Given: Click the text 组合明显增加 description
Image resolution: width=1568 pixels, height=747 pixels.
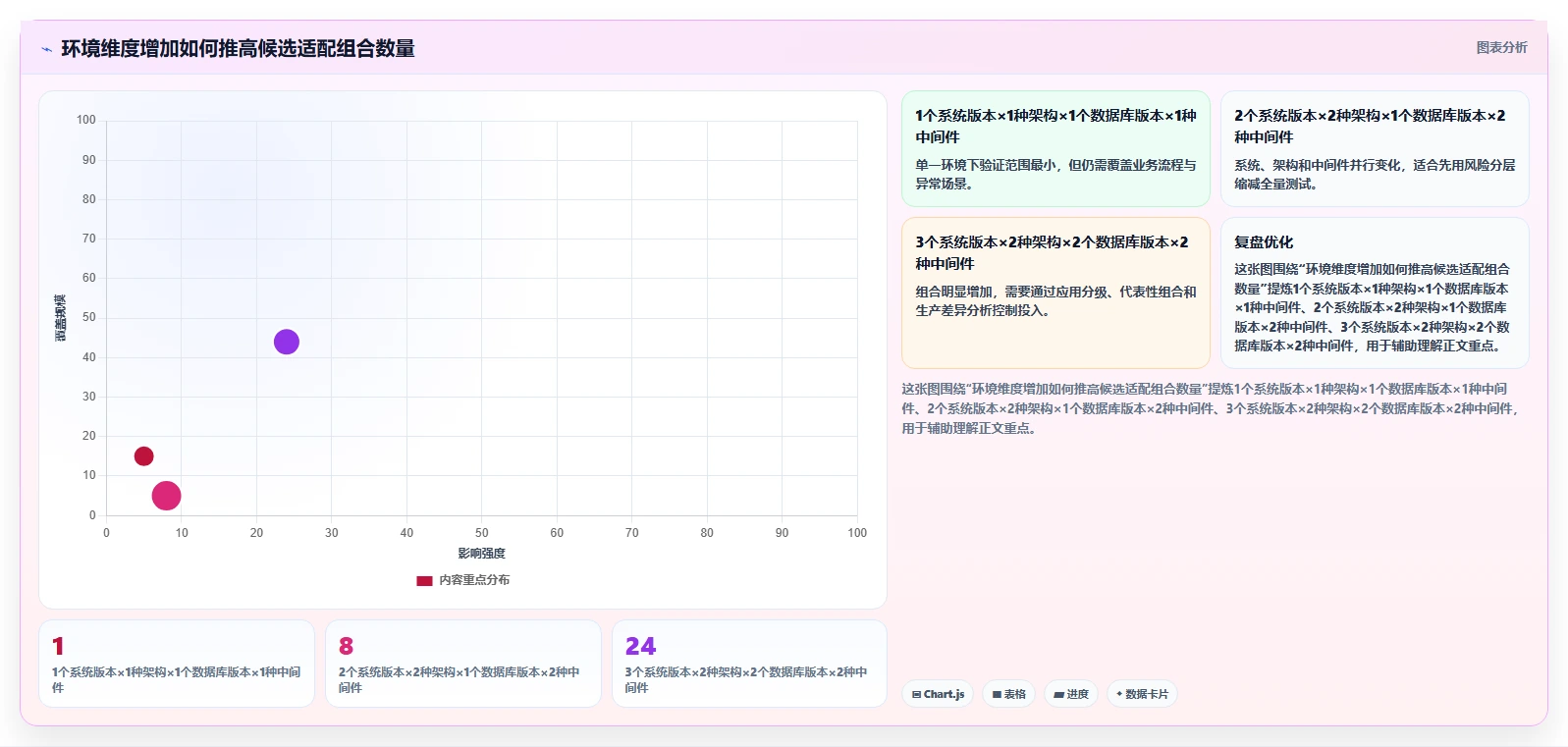Looking at the screenshot, I should click(1055, 301).
